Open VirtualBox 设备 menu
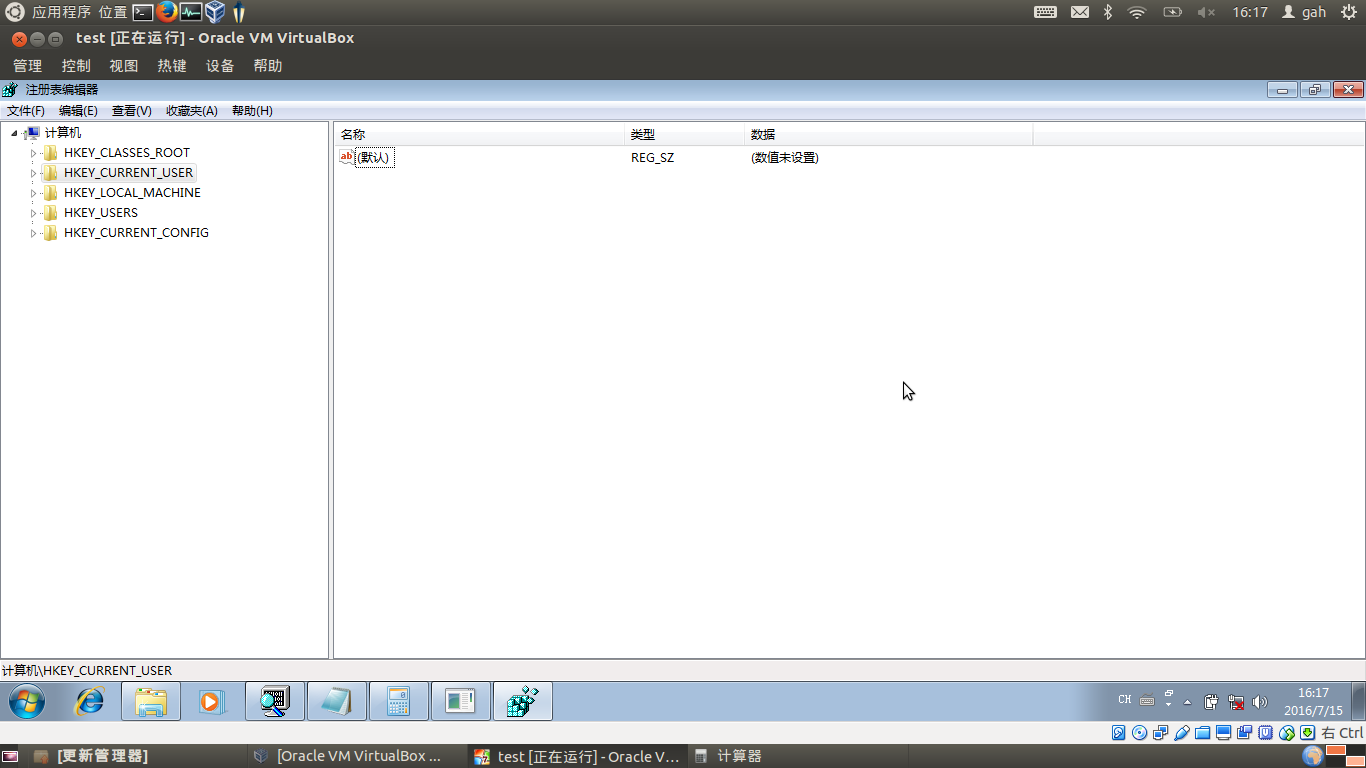Viewport: 1366px width, 768px height. [220, 66]
